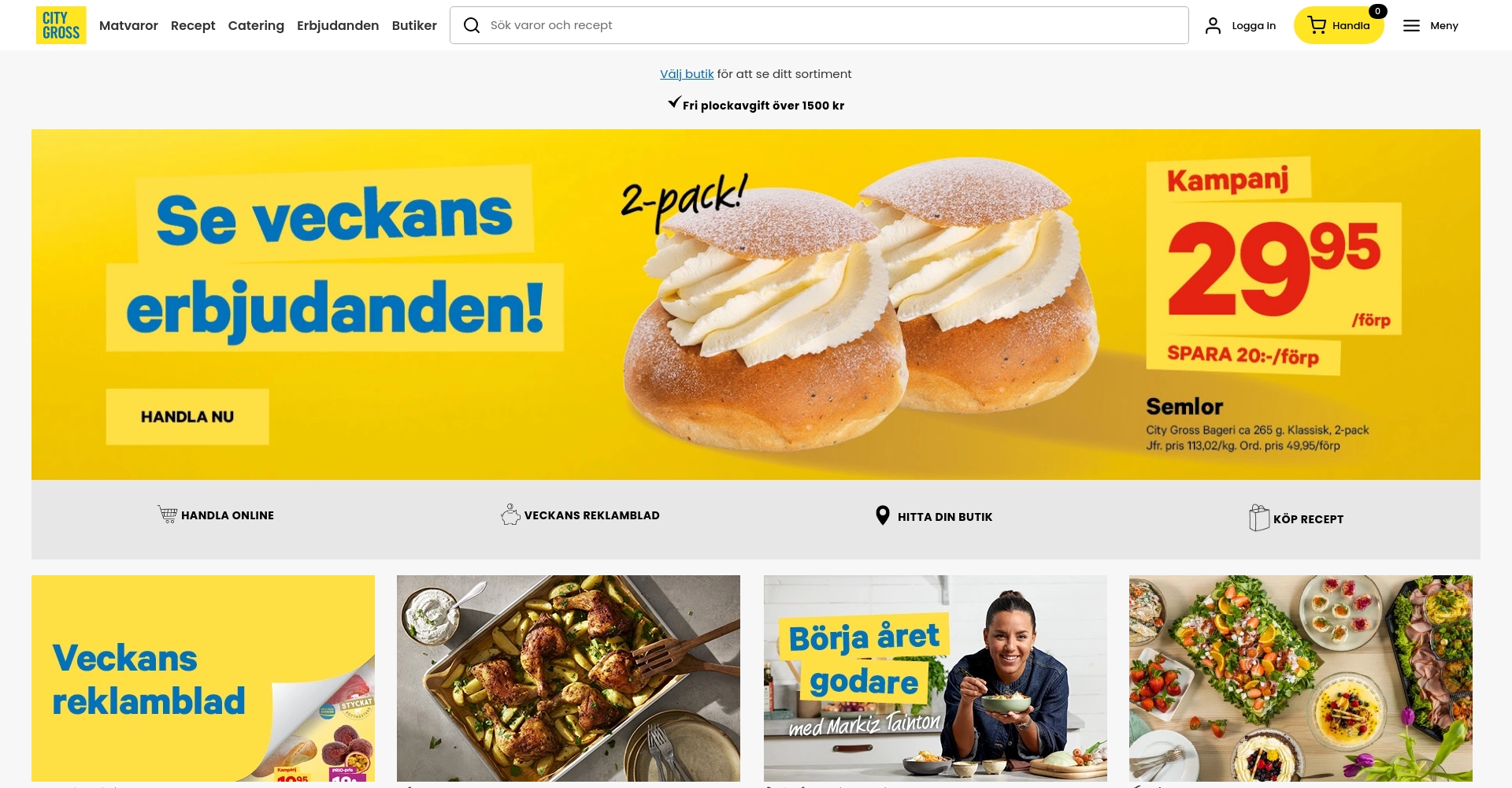
Task: Click the search magnifier icon
Action: pyautogui.click(x=472, y=25)
